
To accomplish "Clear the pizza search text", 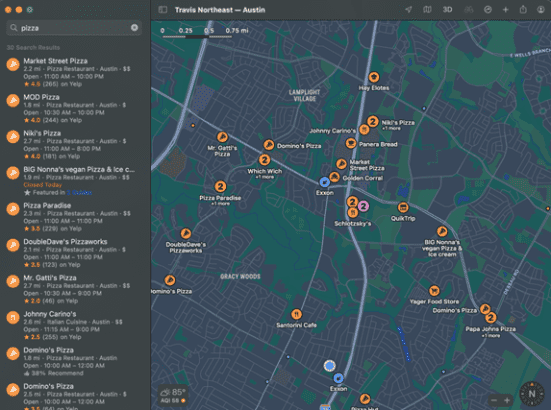I will coord(134,28).
